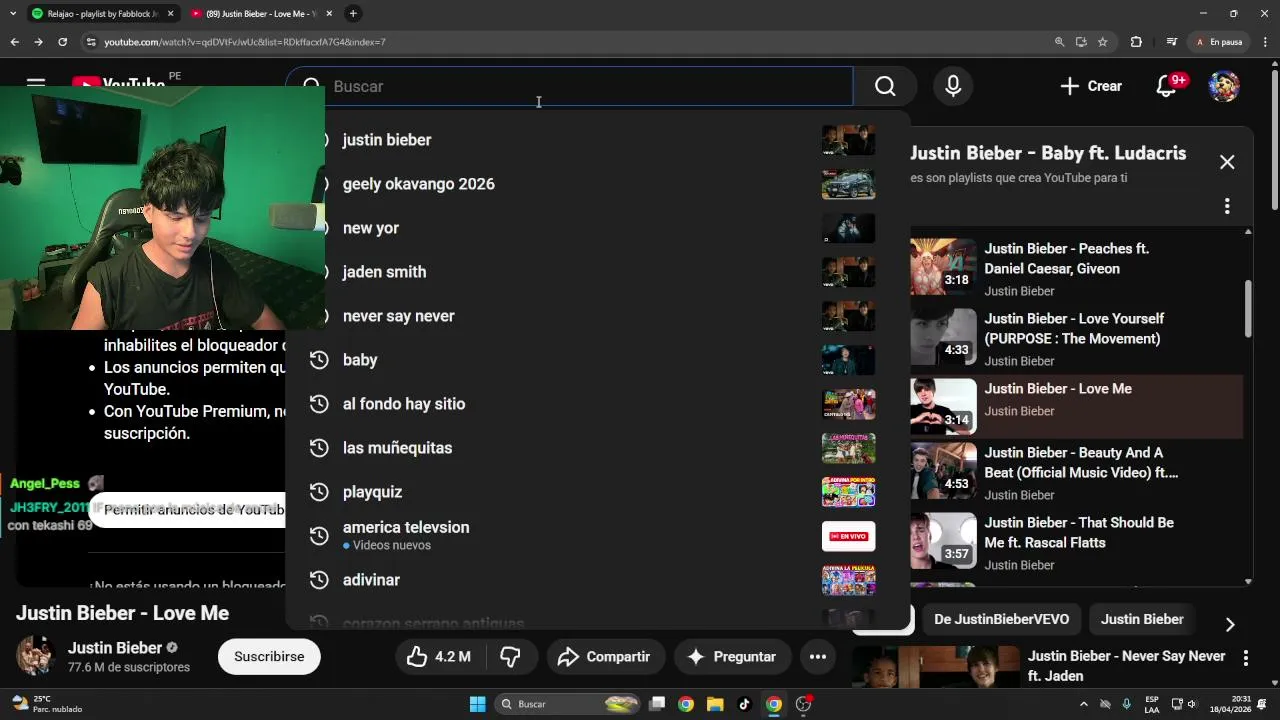This screenshot has height=720, width=1280.
Task: Close the Justin Bieber mix playlist panel
Action: coord(1227,162)
